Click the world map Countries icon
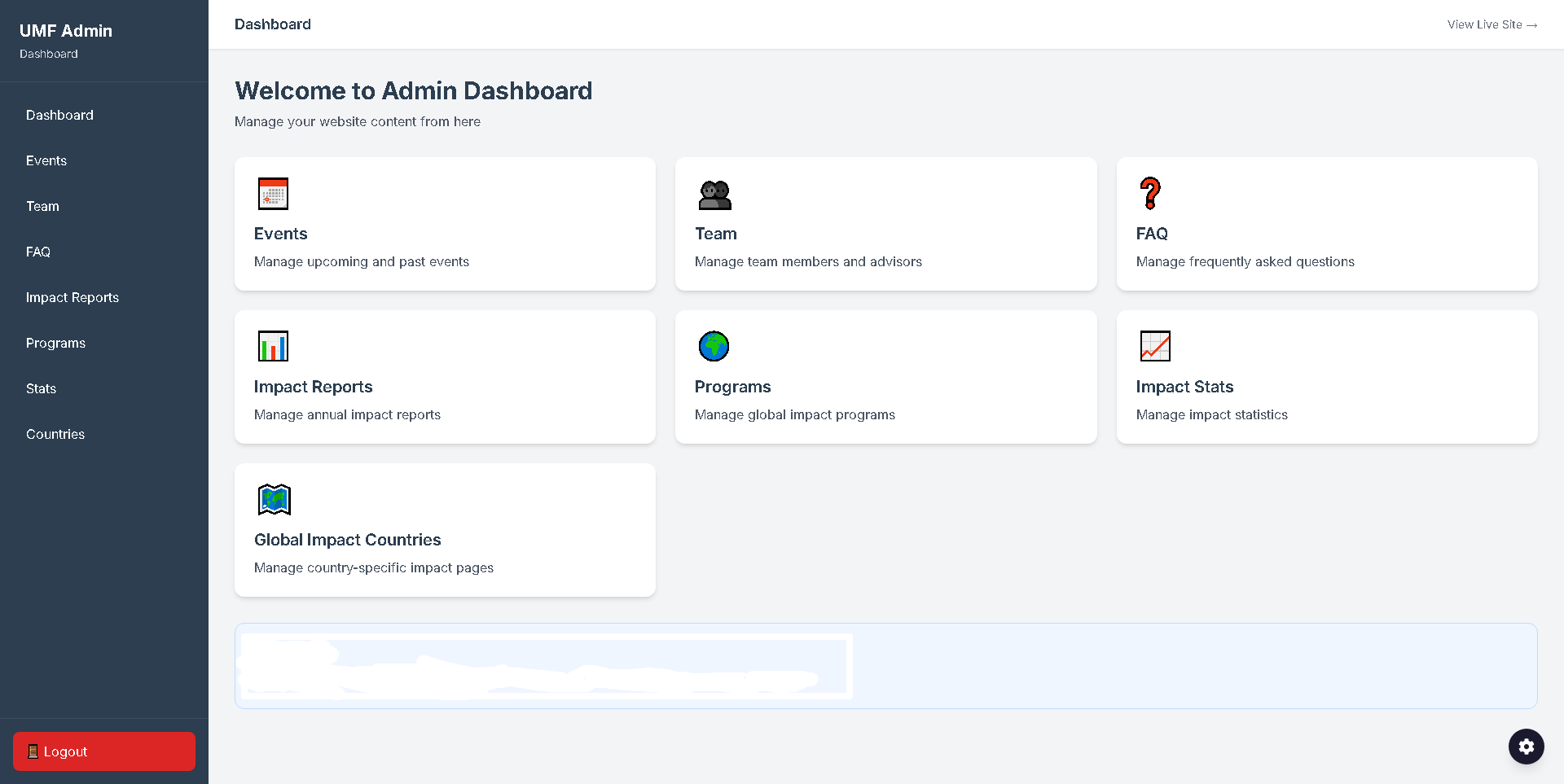Viewport: 1564px width, 784px height. [x=274, y=499]
